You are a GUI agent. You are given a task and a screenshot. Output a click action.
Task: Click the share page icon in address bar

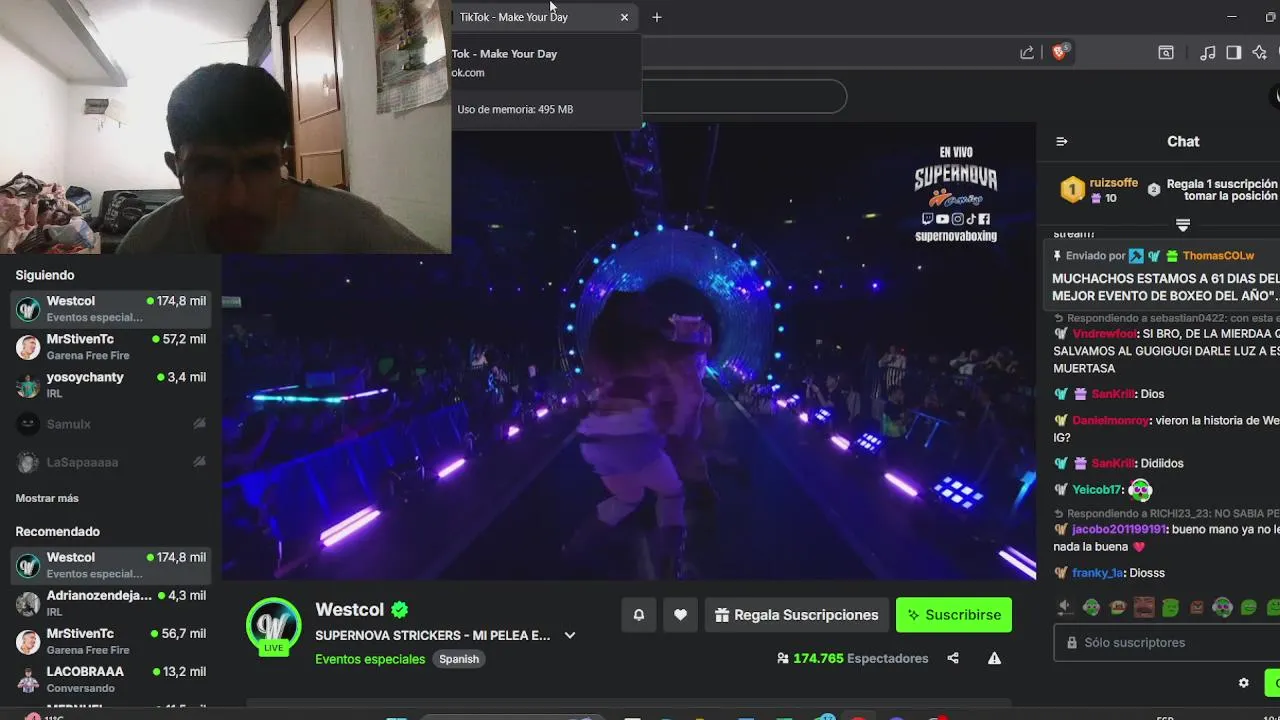pos(1027,53)
